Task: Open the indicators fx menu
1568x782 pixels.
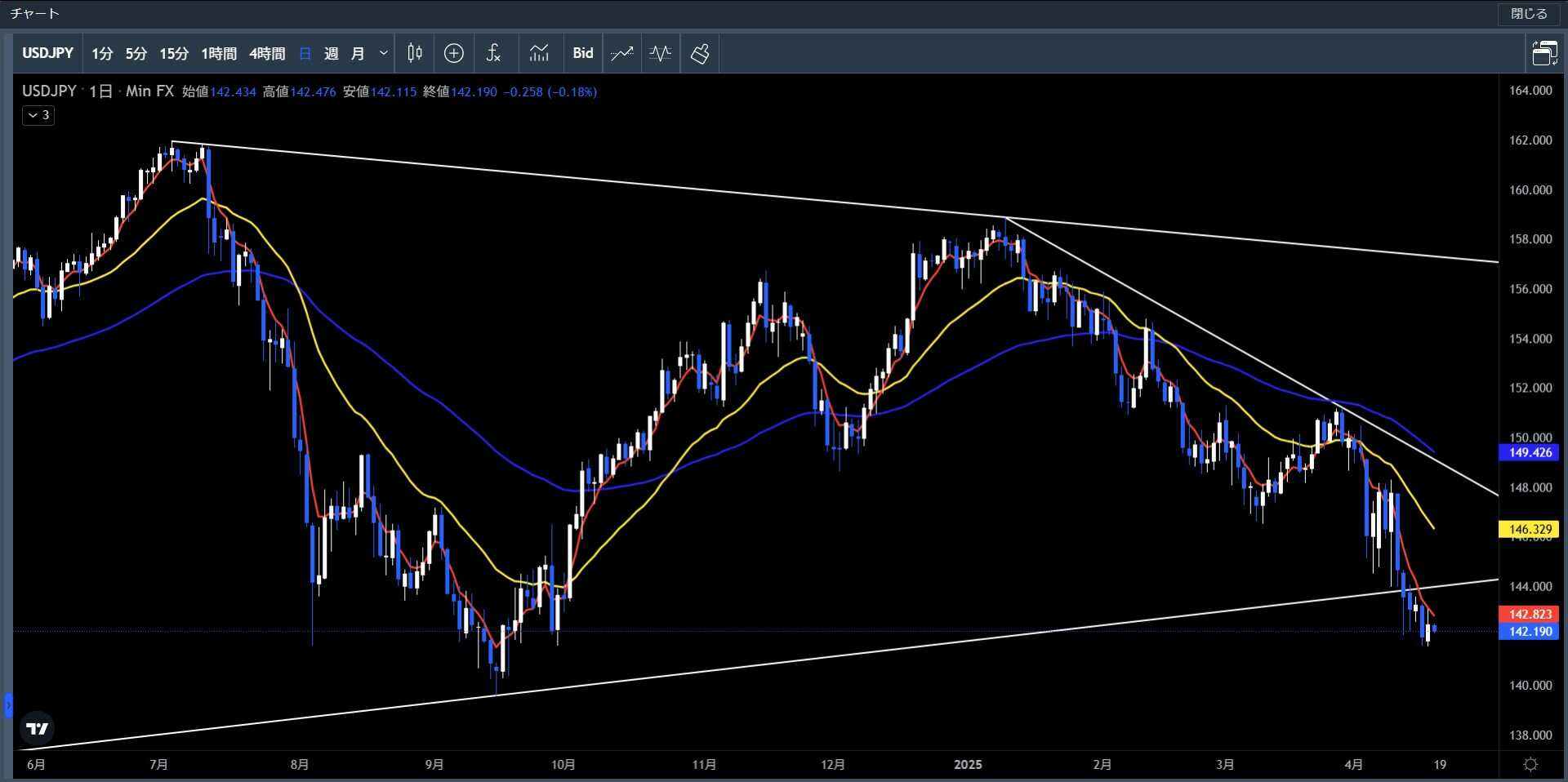Action: click(x=493, y=53)
